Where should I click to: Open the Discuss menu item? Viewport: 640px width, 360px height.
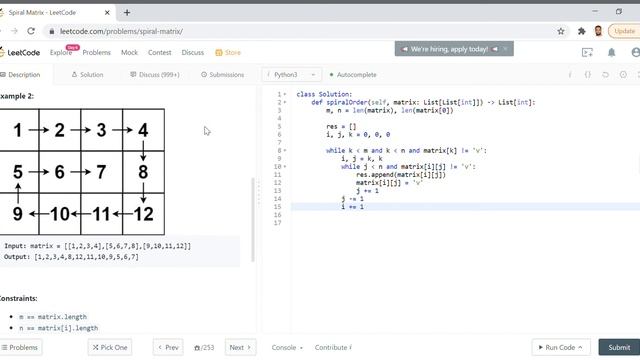(193, 52)
